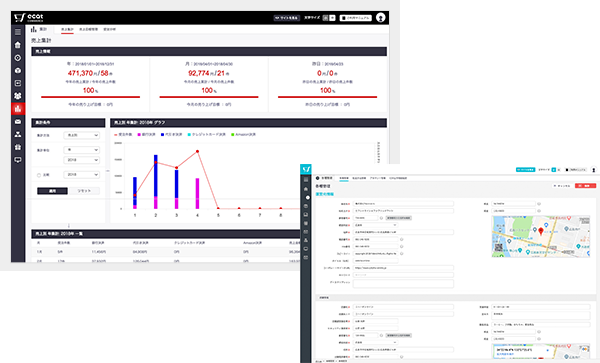600x363 pixels.
Task: Open the 集計方法 dropdown in filter panel
Action: coord(82,135)
